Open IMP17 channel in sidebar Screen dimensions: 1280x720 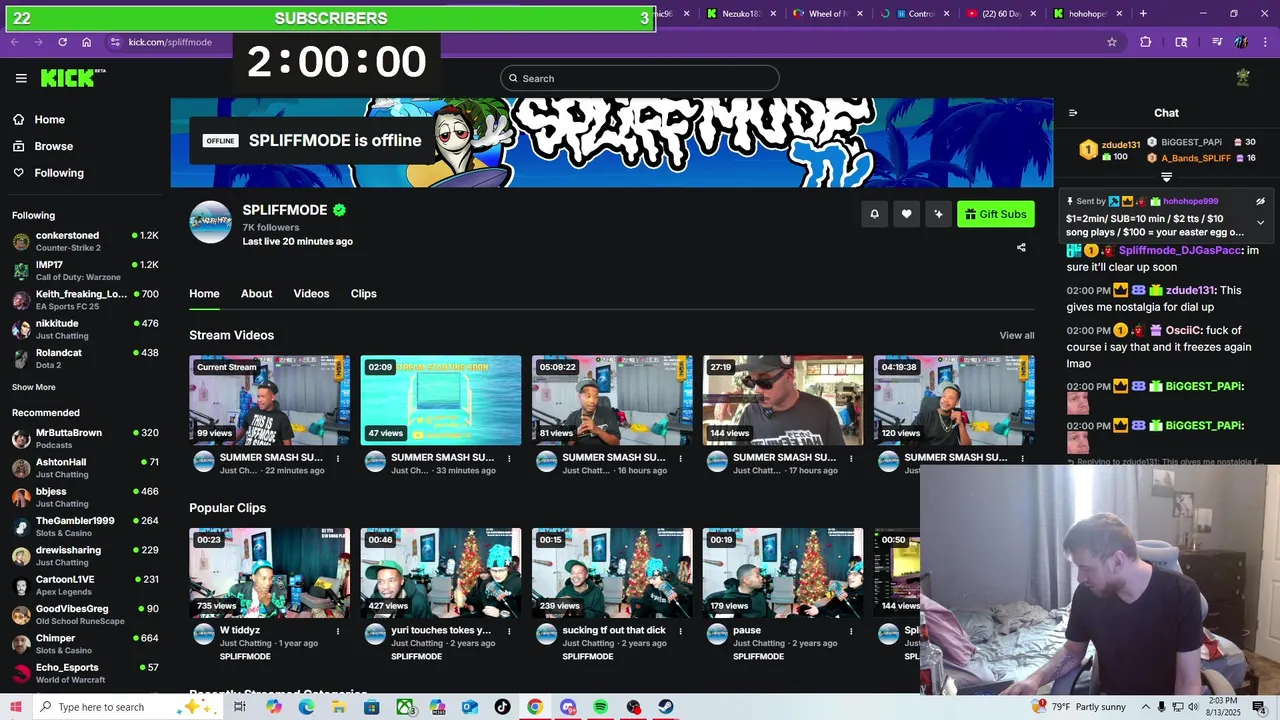(85, 270)
